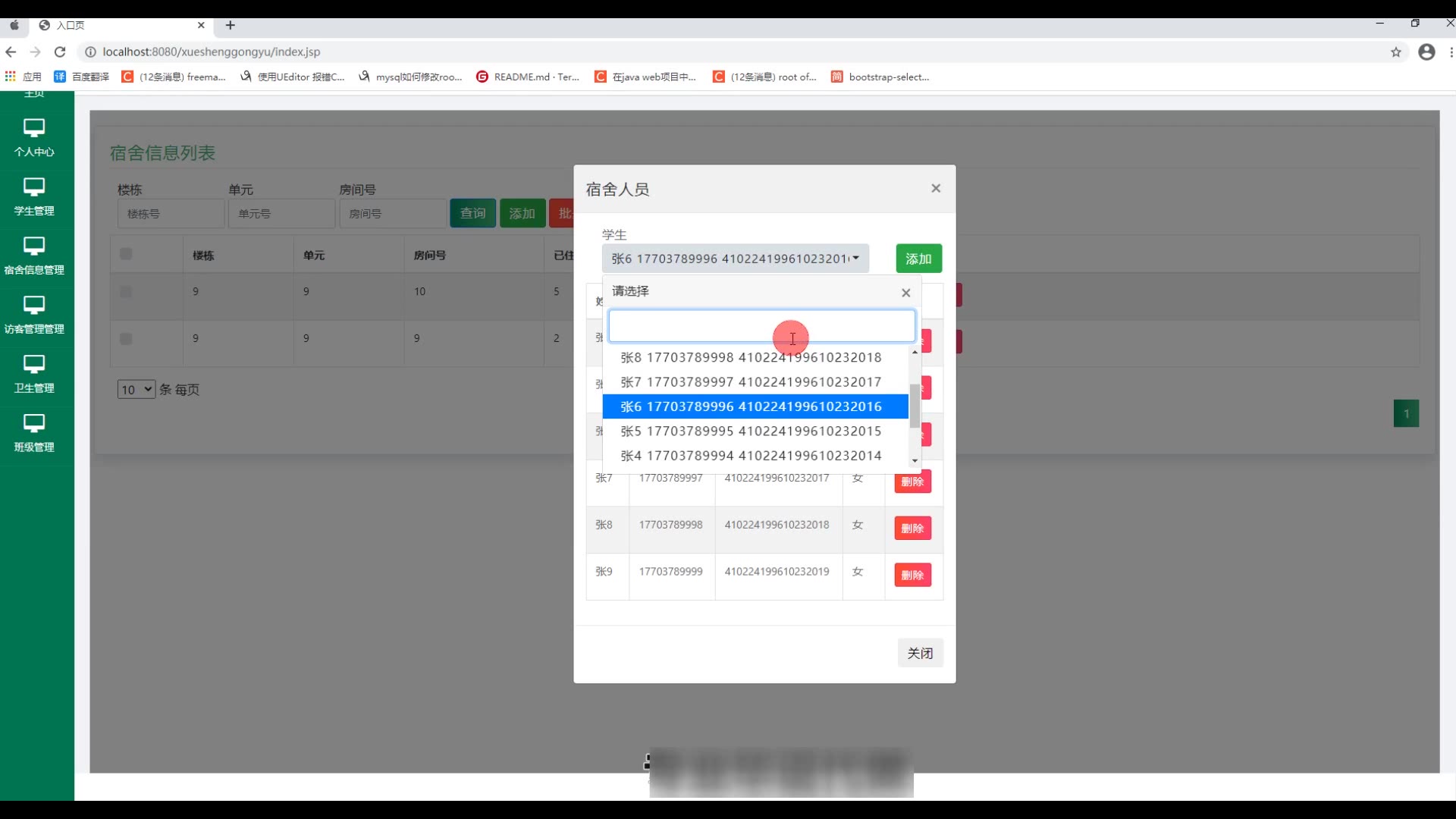
Task: Select 张8 17703789998 from list
Action: [x=751, y=357]
